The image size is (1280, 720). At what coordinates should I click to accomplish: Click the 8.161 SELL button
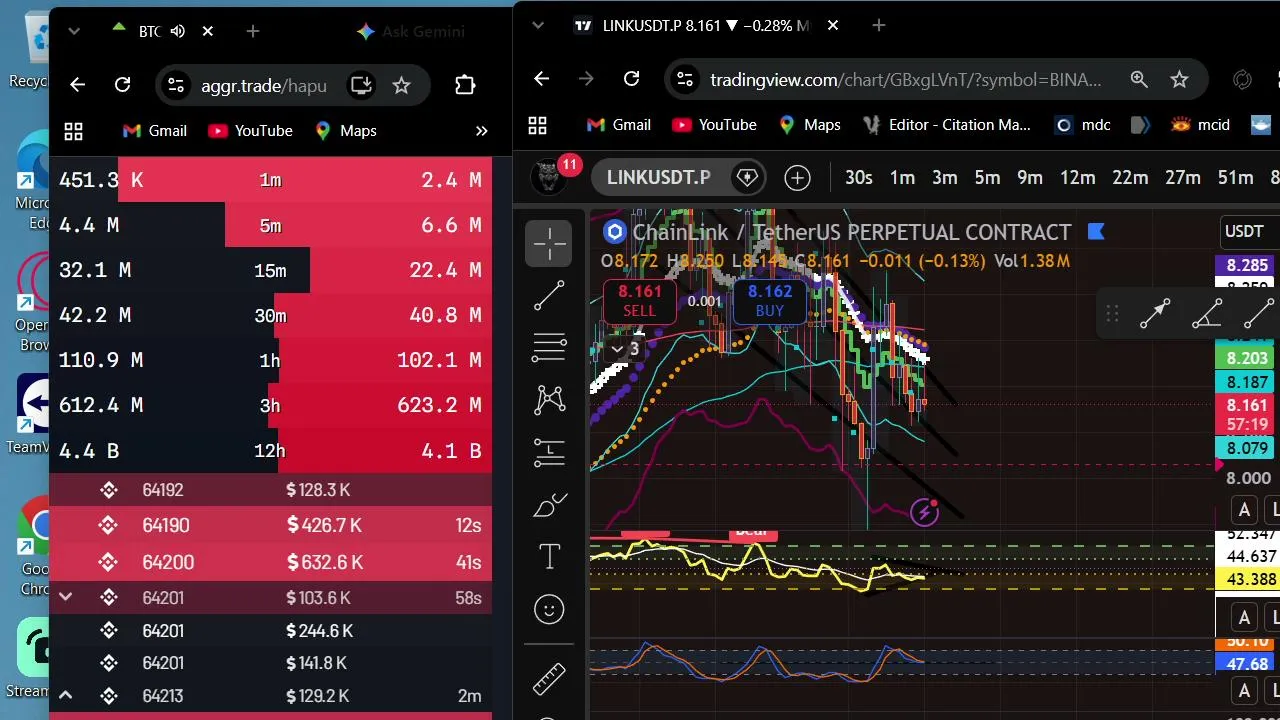[x=640, y=301]
